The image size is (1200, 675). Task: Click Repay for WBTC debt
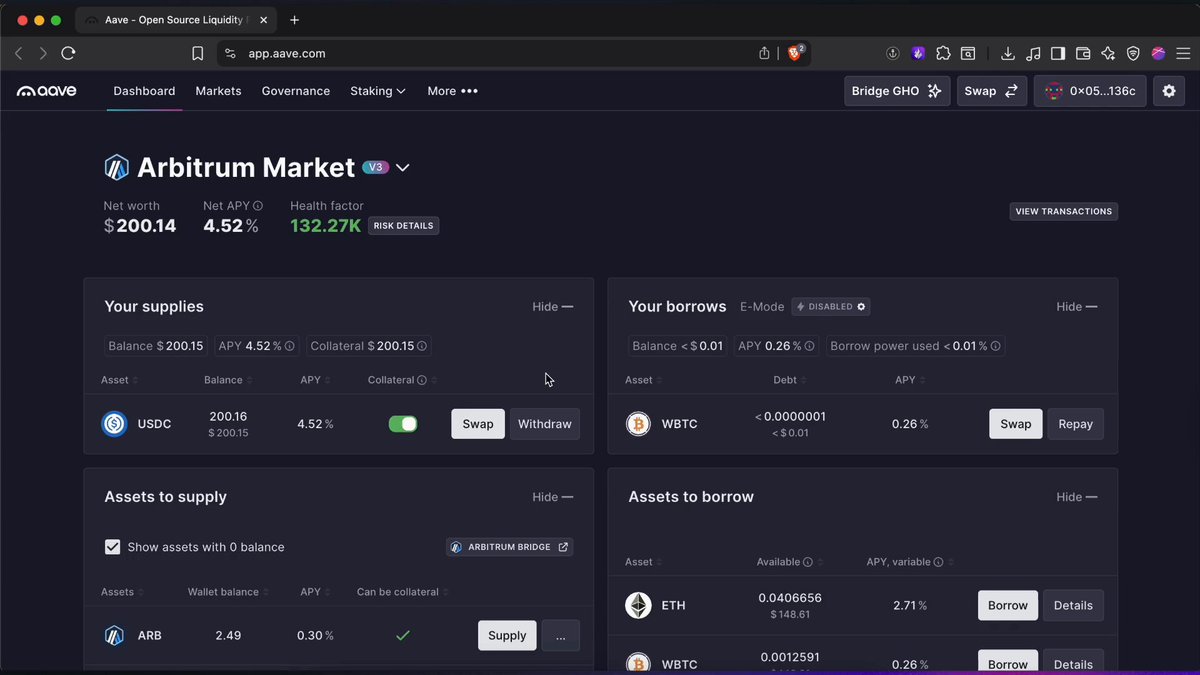pyautogui.click(x=1076, y=424)
